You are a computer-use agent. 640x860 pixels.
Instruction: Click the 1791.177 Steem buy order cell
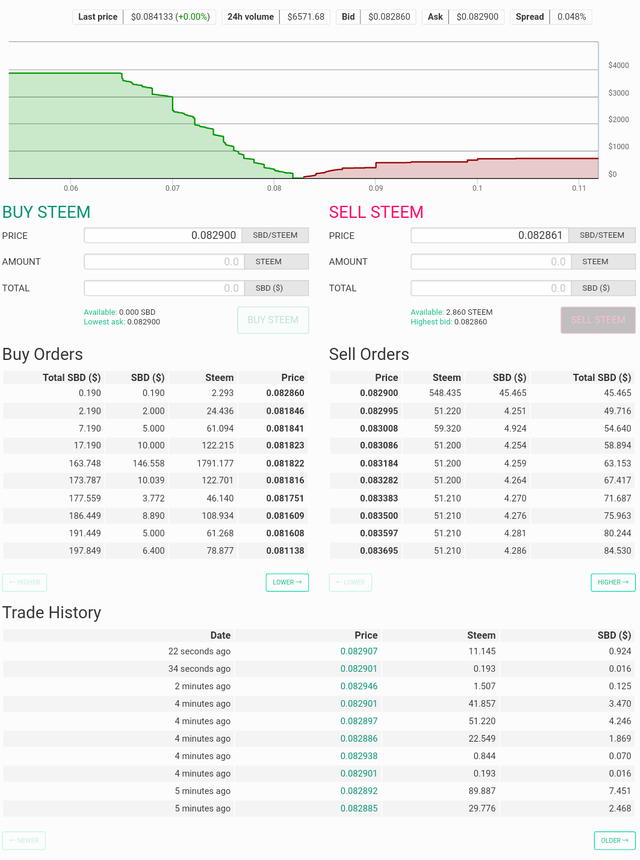215,463
